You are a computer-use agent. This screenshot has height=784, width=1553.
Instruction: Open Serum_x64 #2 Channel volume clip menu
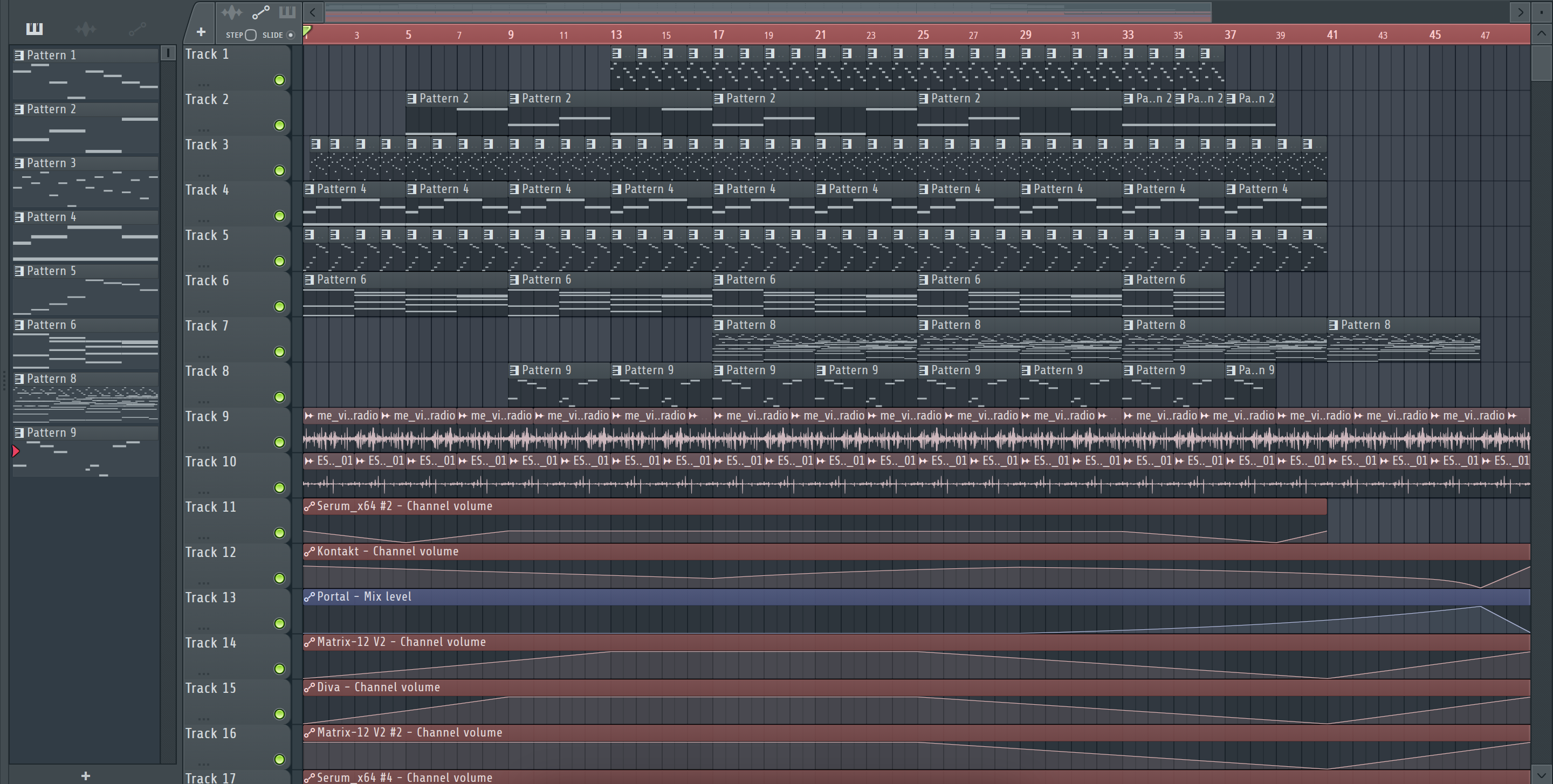pos(310,506)
